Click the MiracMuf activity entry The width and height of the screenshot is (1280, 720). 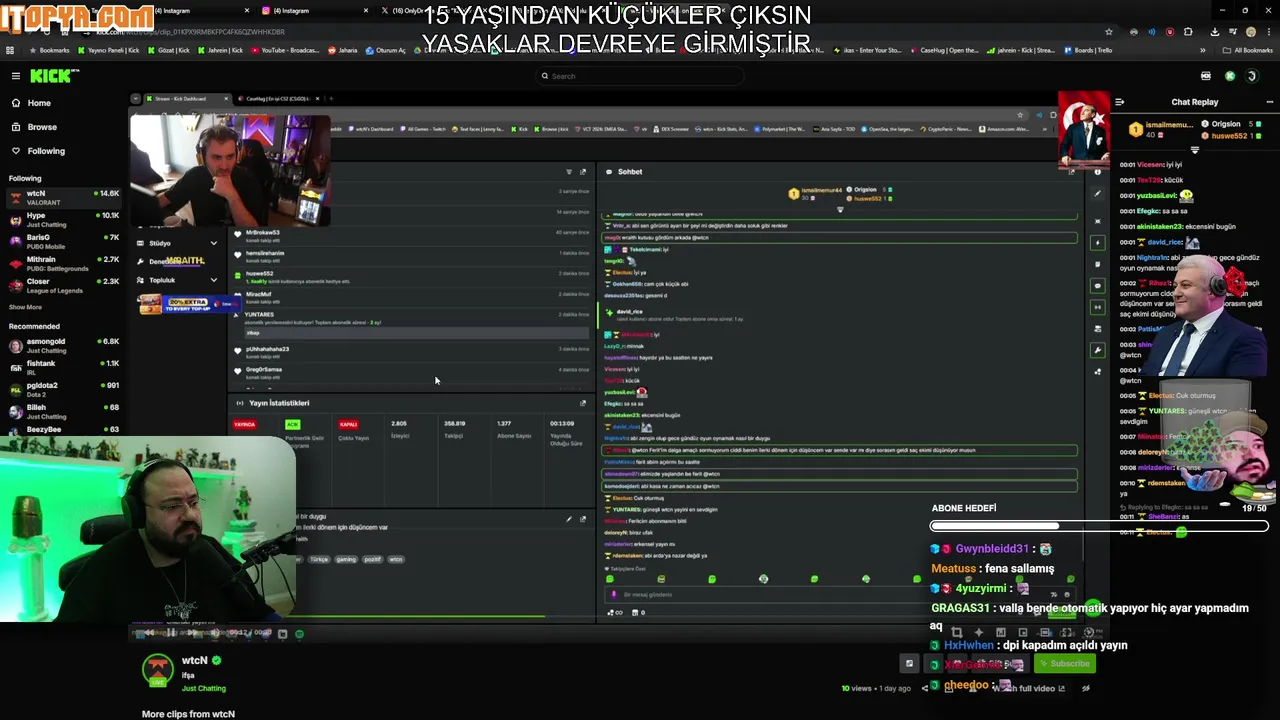click(411, 297)
